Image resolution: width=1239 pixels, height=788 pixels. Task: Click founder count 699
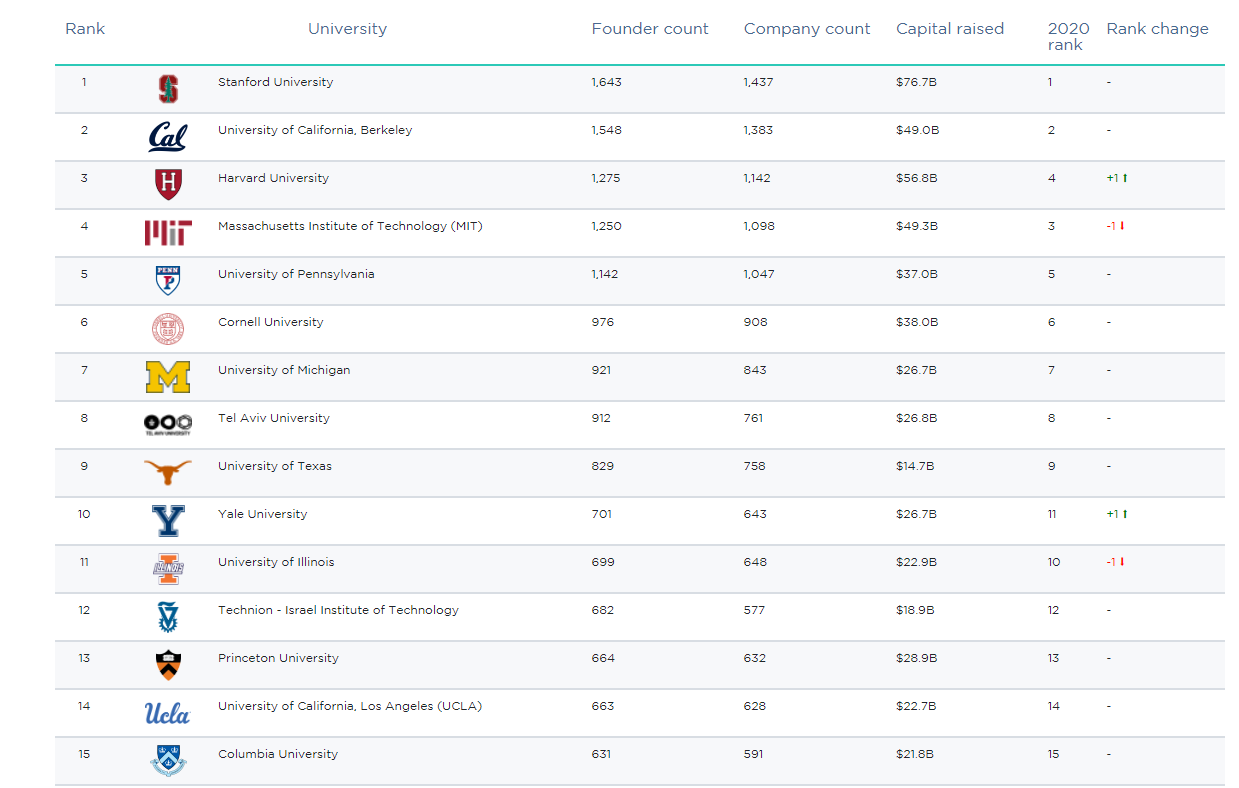(x=603, y=562)
